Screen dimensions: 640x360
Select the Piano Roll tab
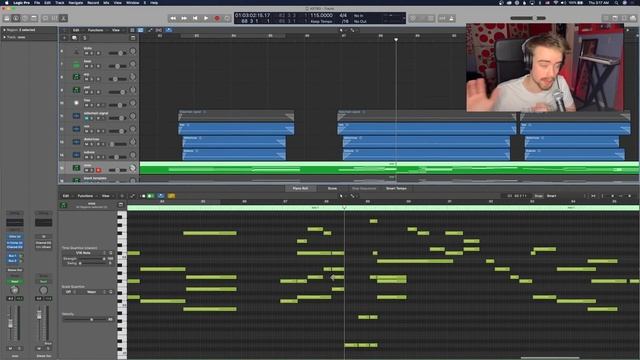click(x=300, y=189)
